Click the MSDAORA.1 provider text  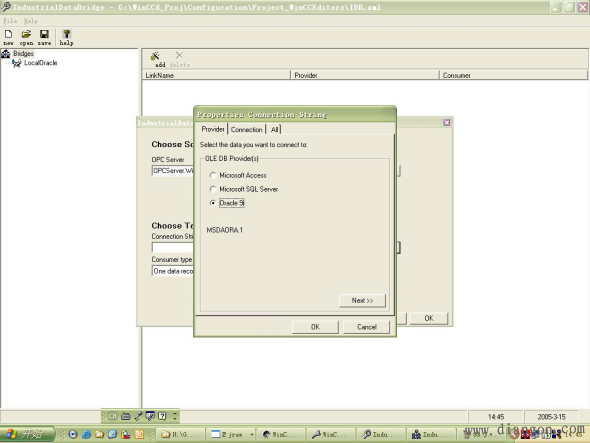tap(225, 230)
